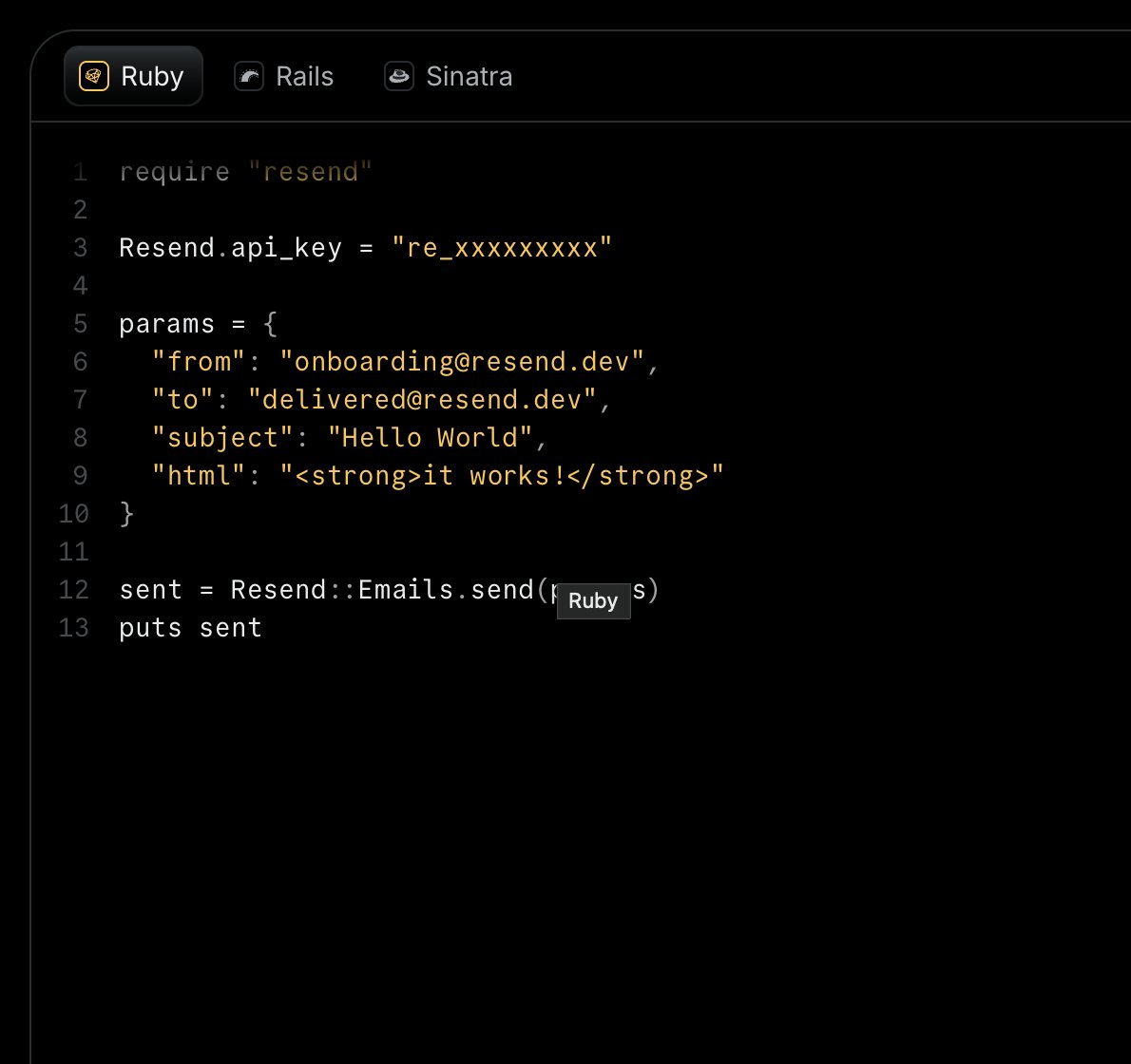
Task: Click the "html" key on line 9
Action: tap(199, 476)
